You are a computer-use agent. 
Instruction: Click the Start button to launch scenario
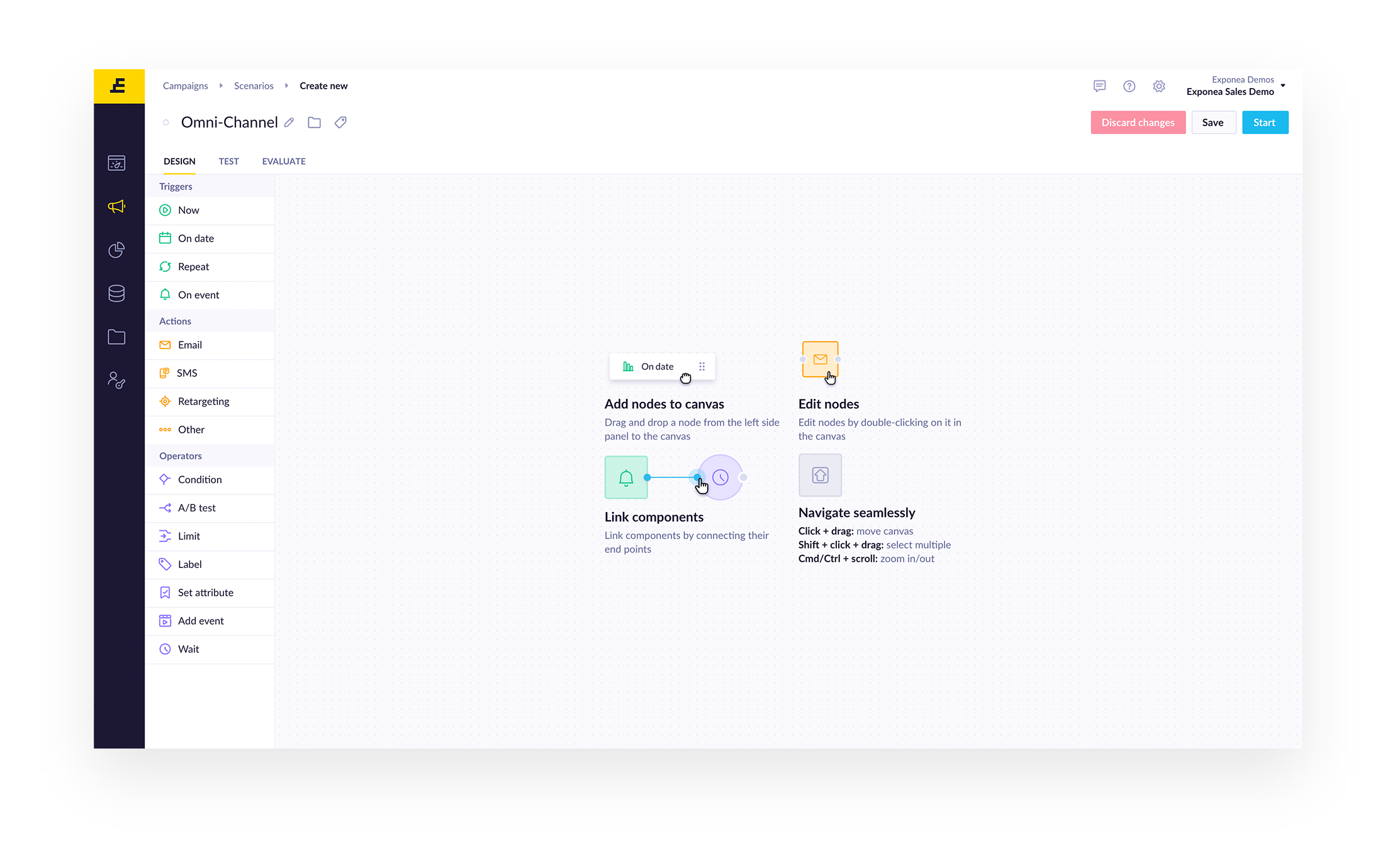tap(1263, 122)
